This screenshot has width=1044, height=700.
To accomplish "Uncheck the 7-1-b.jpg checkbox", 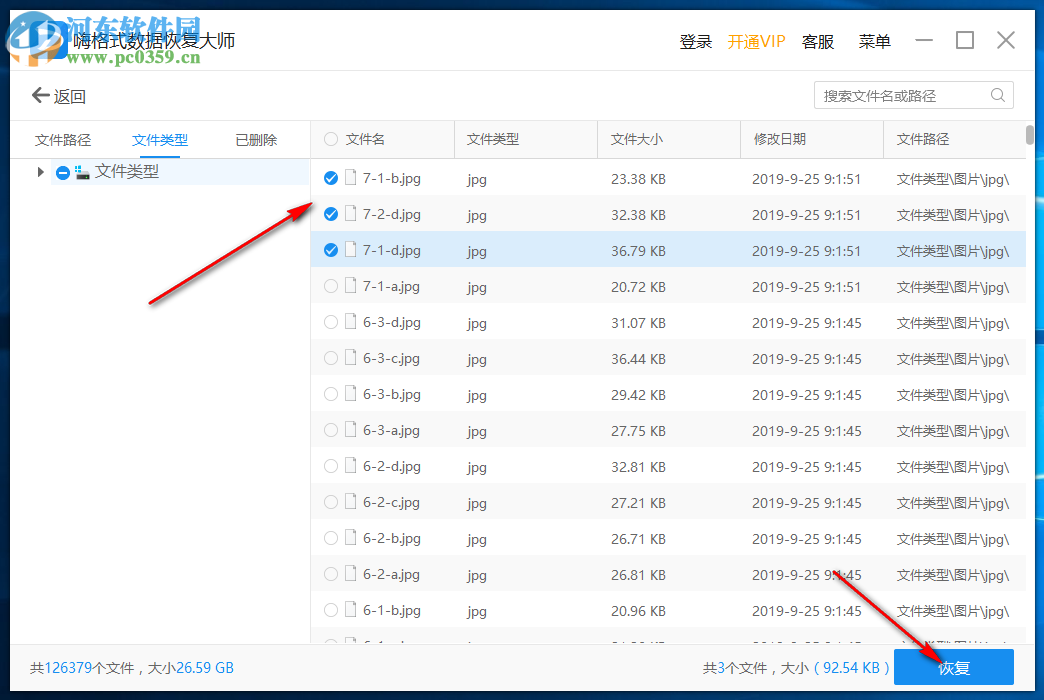I will click(330, 178).
